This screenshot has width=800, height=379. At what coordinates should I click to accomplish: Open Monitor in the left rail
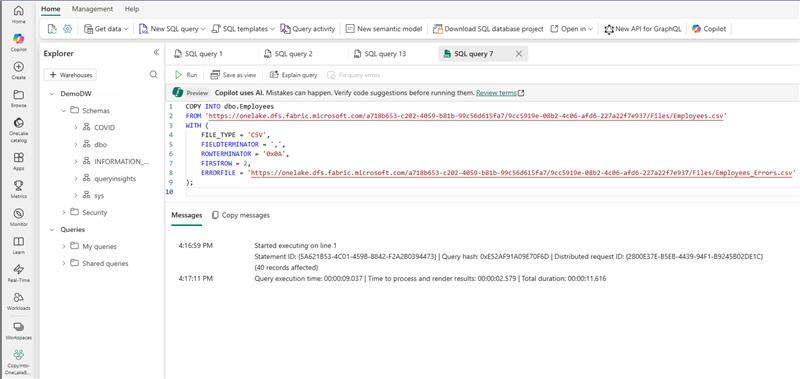[18, 217]
